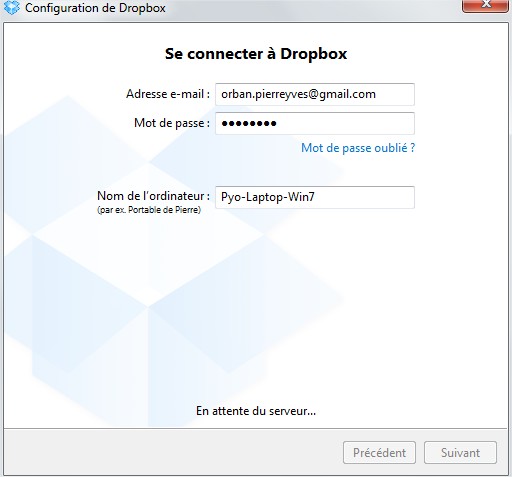Click the Dropbox logo in title bar
This screenshot has width=512, height=477.
tap(12, 8)
